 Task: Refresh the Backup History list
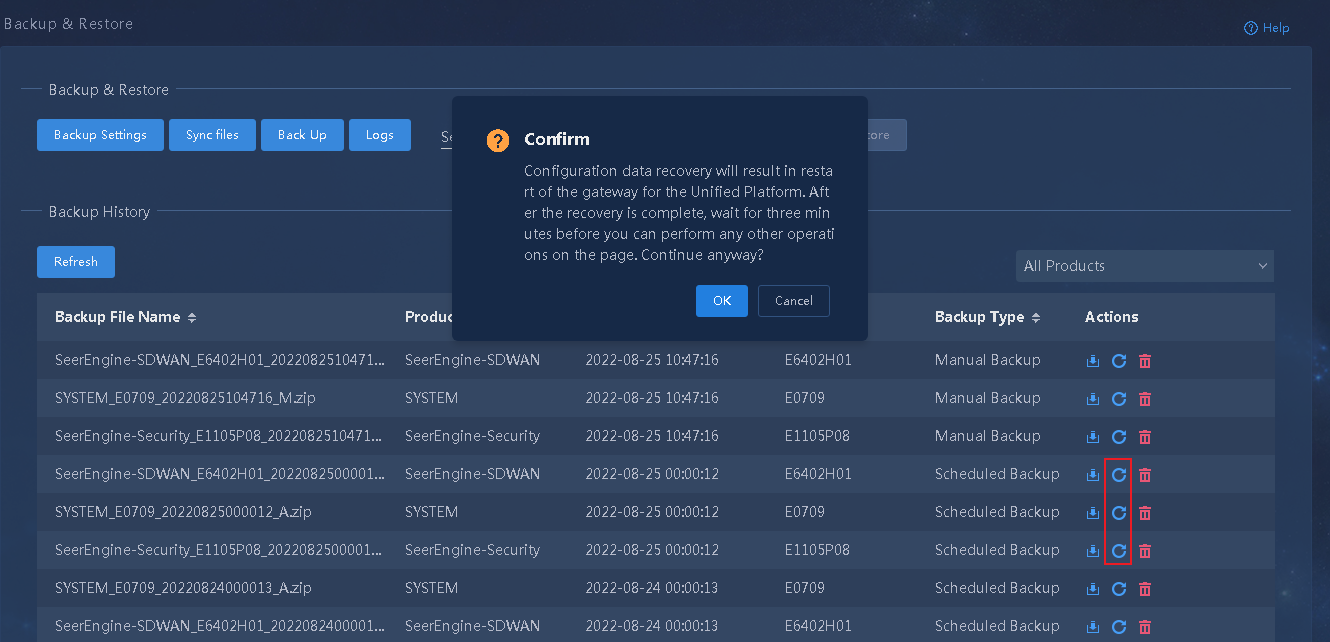coord(76,262)
